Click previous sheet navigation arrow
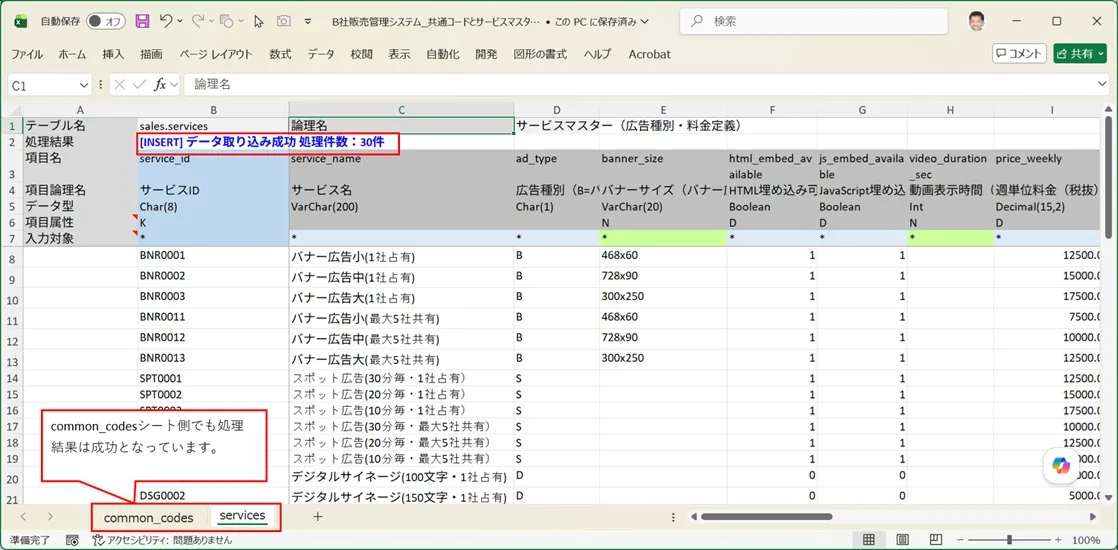1118x550 pixels. pyautogui.click(x=24, y=516)
